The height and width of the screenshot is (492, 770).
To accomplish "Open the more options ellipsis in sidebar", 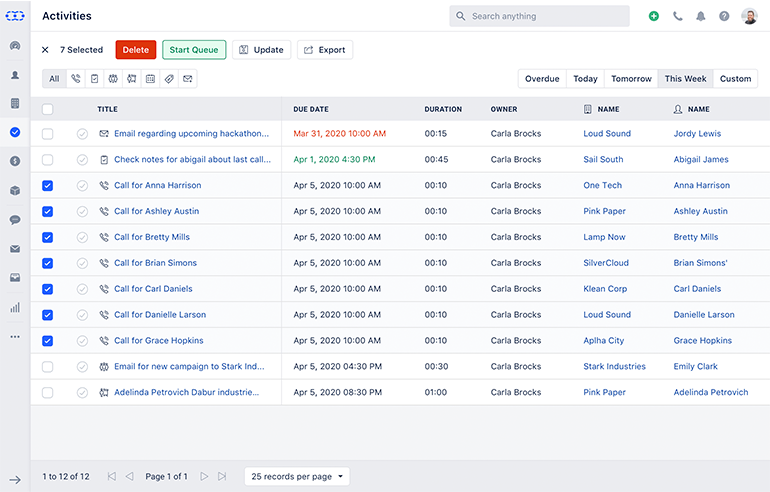I will point(15,337).
